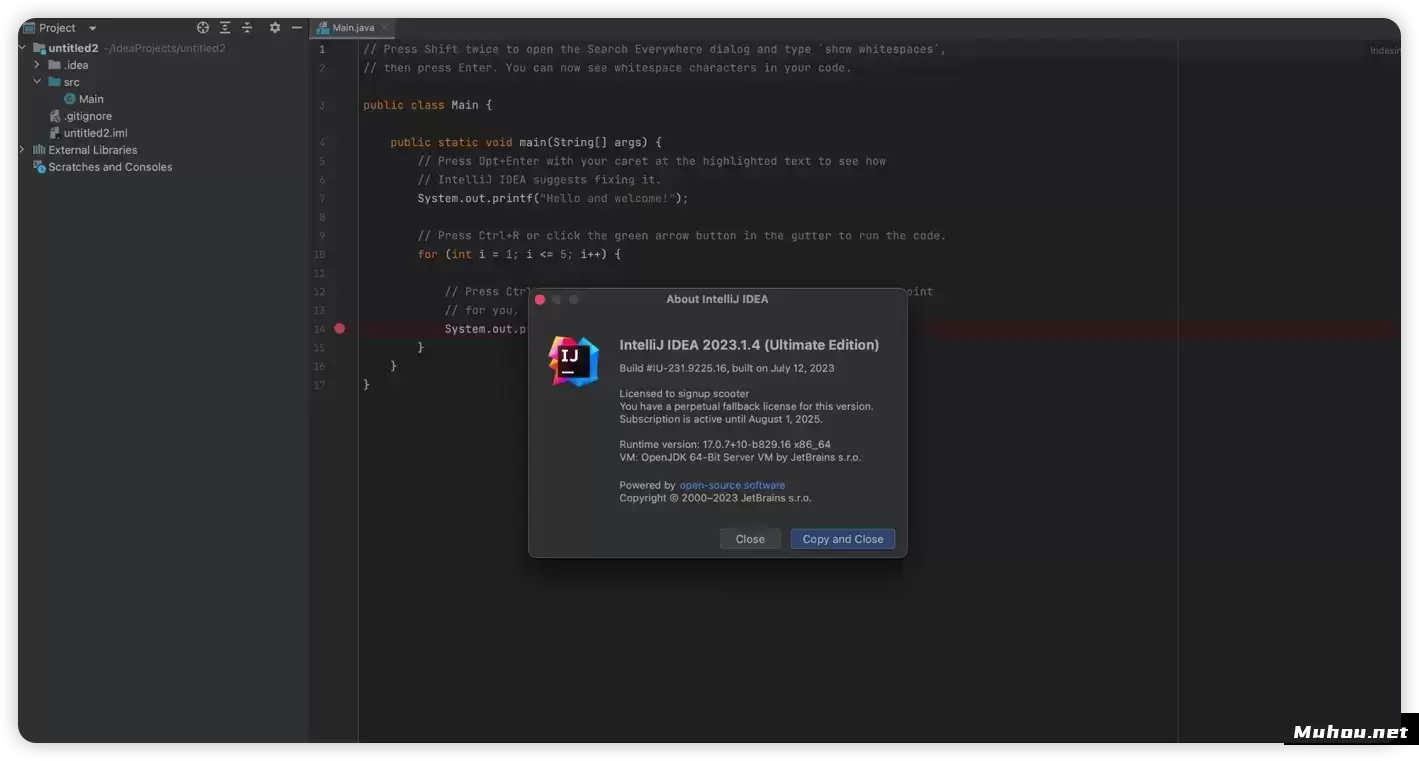Click the 'Runtime version' line

[725, 444]
